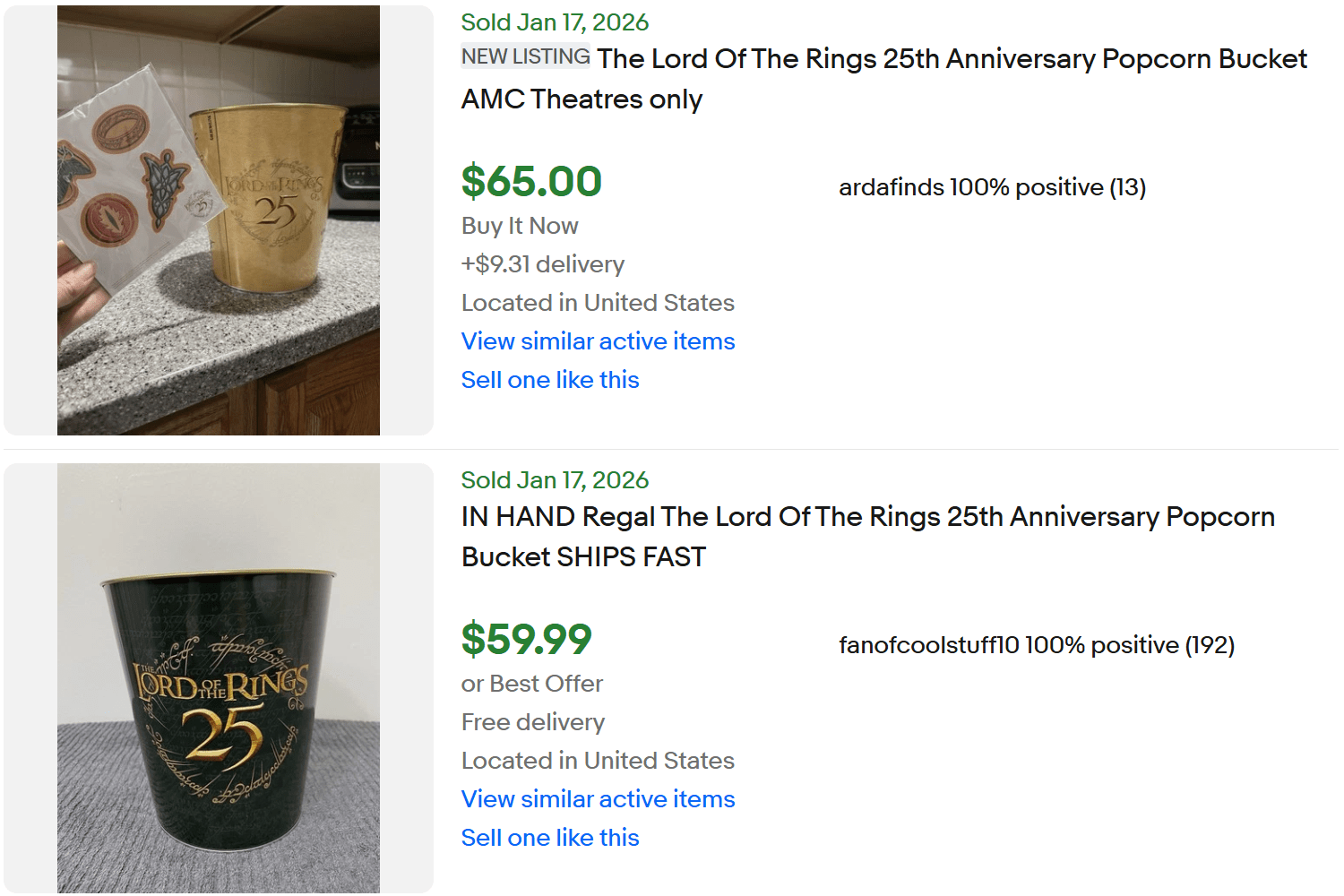This screenshot has height=896, width=1344.
Task: Click 'Sell one like this' under the Regal listing
Action: tap(549, 837)
